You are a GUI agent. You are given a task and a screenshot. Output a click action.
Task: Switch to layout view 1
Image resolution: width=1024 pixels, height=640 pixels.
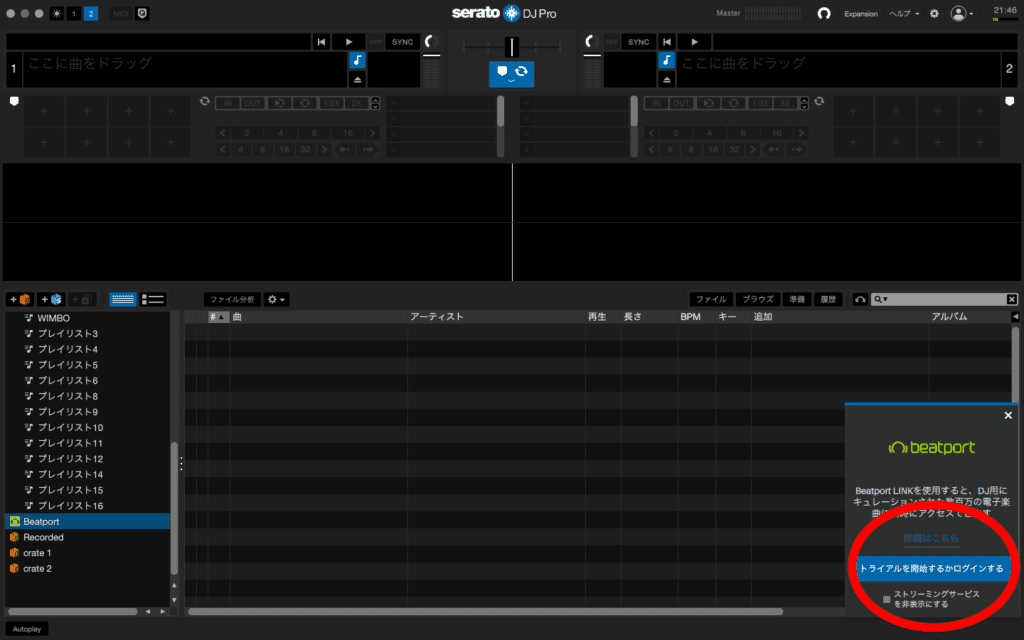click(x=74, y=13)
